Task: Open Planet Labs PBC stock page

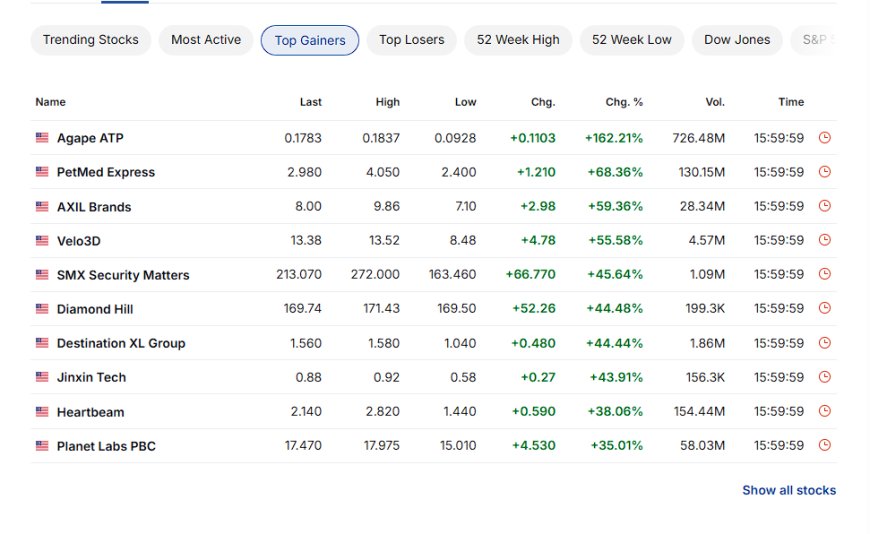Action: pos(107,446)
